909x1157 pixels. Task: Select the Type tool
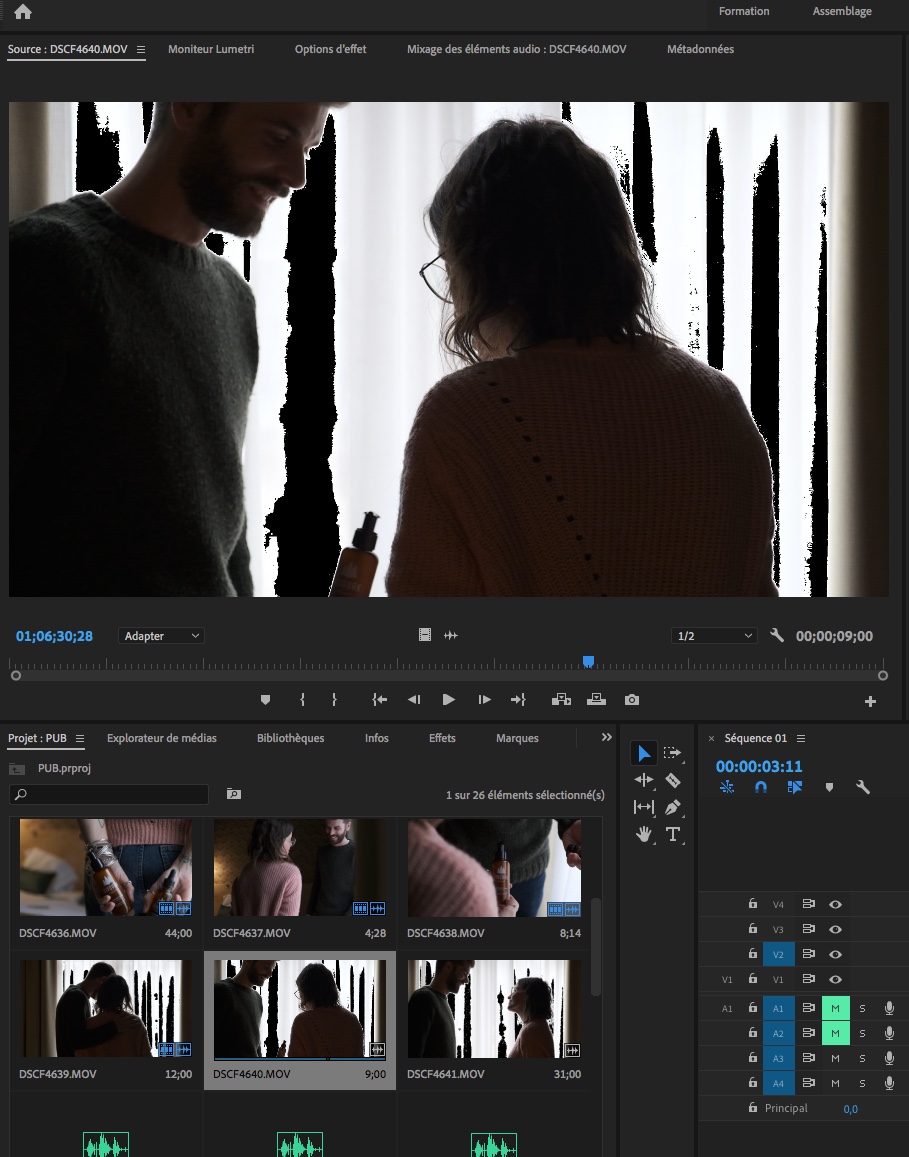click(672, 835)
